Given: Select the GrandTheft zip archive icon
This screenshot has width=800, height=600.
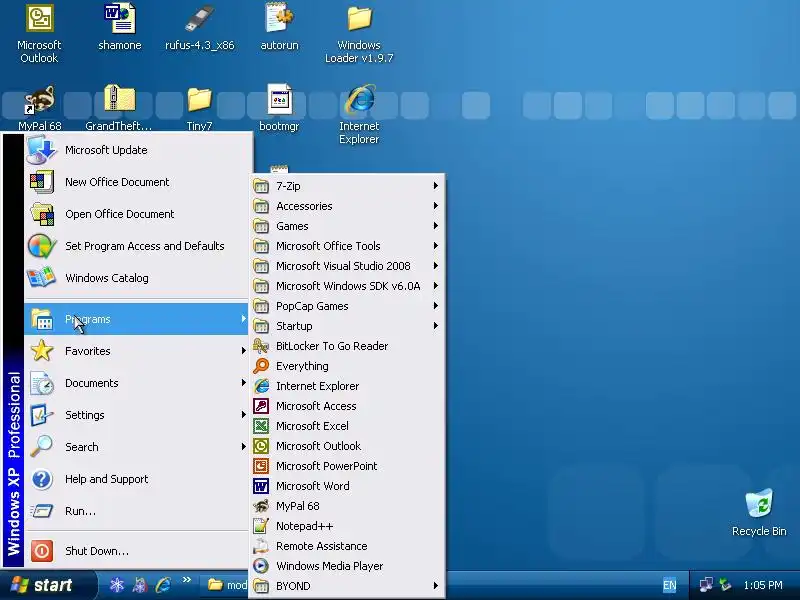Looking at the screenshot, I should [119, 109].
